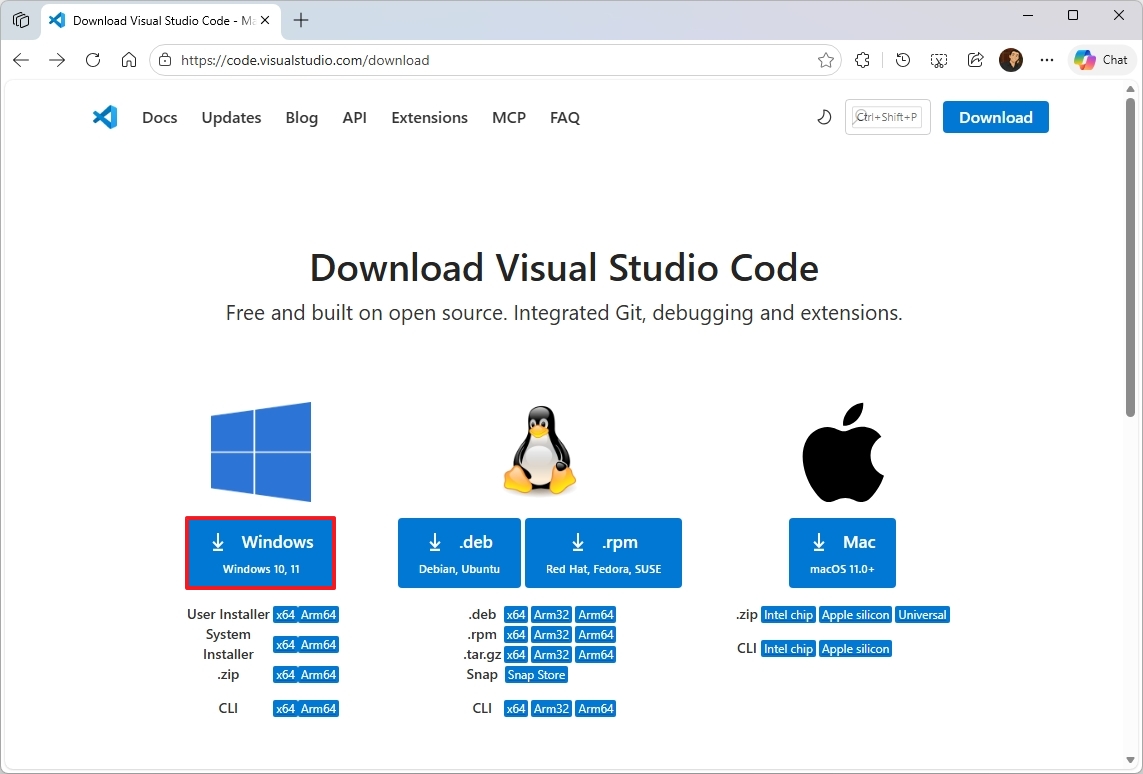
Task: Select Linux .rpm Arm64 link
Action: pyautogui.click(x=596, y=635)
